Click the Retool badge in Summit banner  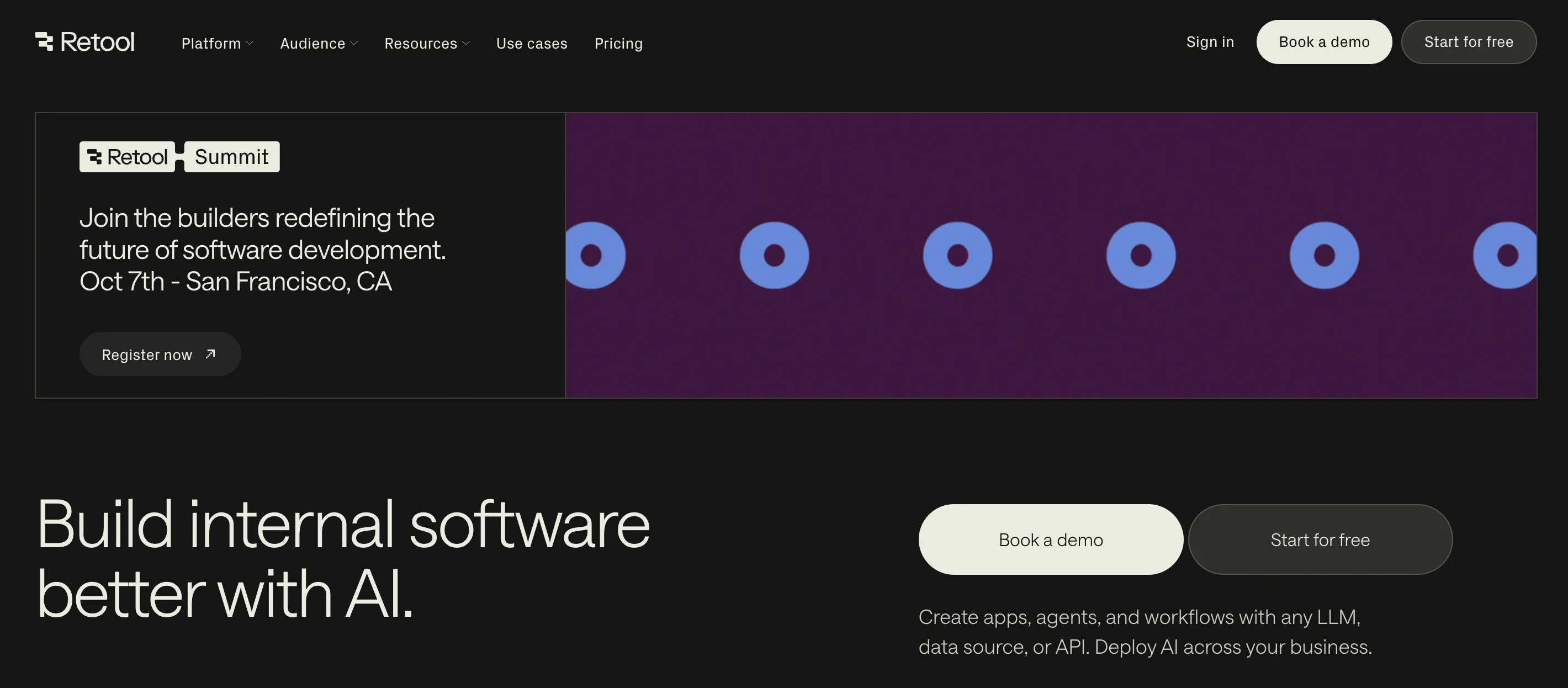point(127,157)
